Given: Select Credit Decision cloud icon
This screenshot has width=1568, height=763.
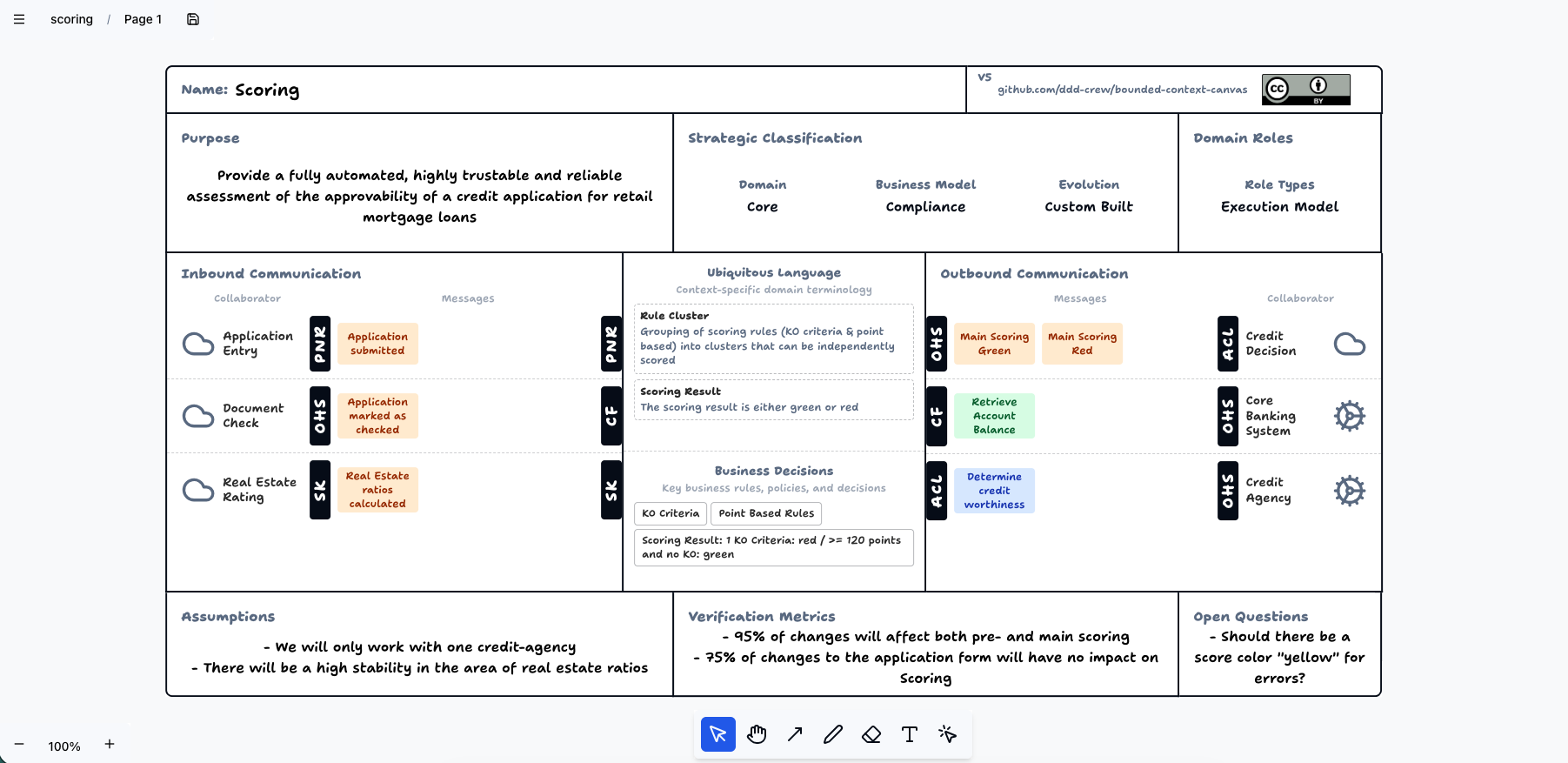Looking at the screenshot, I should (x=1350, y=345).
